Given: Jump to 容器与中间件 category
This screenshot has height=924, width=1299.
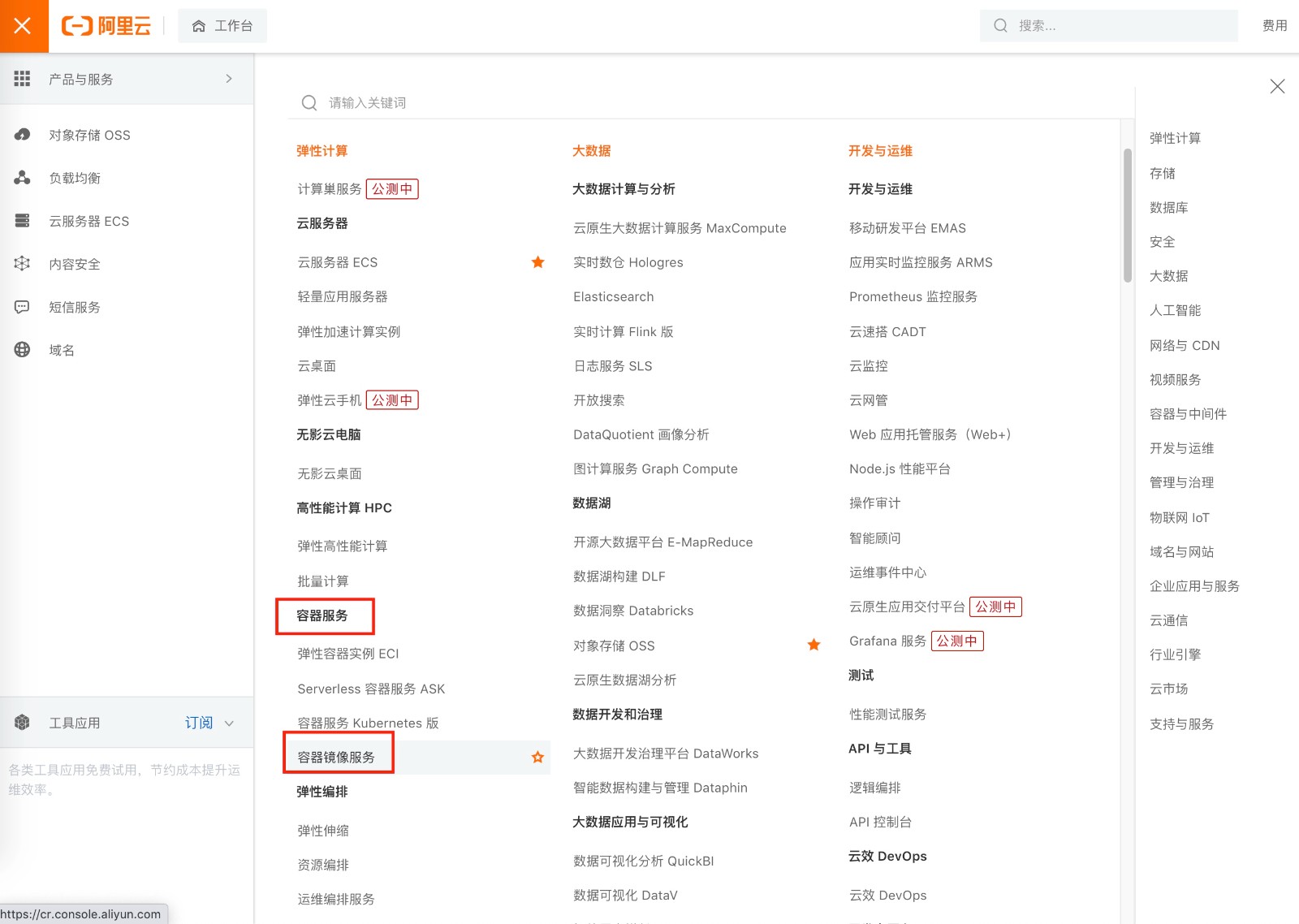Looking at the screenshot, I should pyautogui.click(x=1188, y=414).
